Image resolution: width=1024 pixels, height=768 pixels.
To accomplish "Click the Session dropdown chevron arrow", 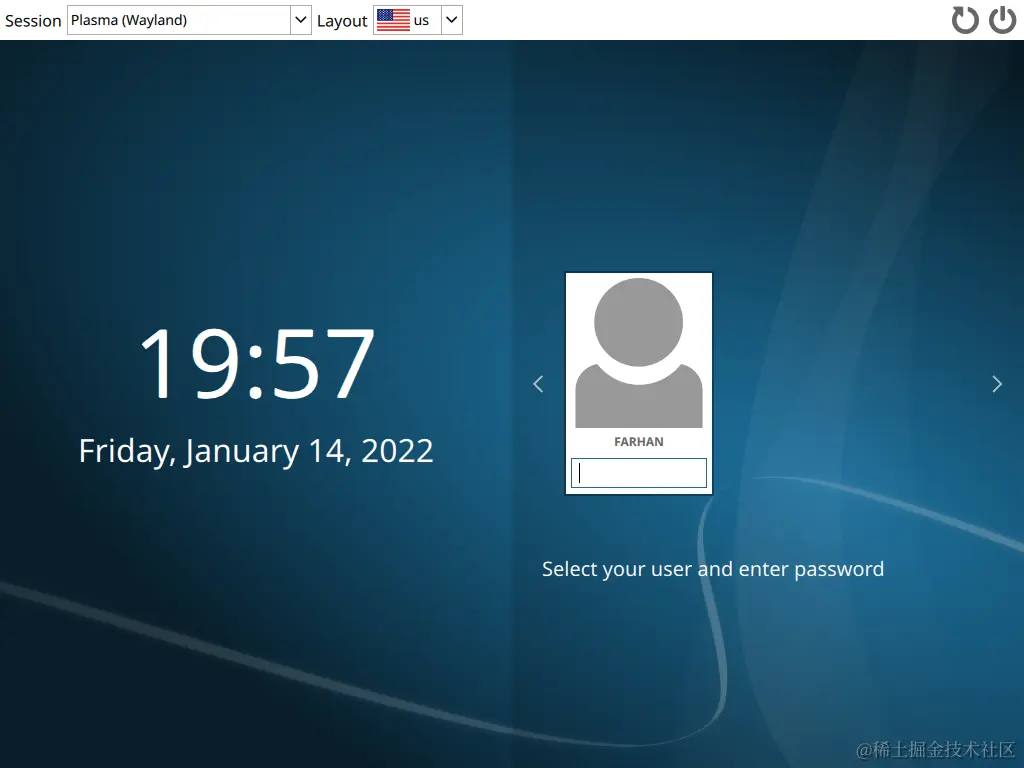I will (299, 19).
